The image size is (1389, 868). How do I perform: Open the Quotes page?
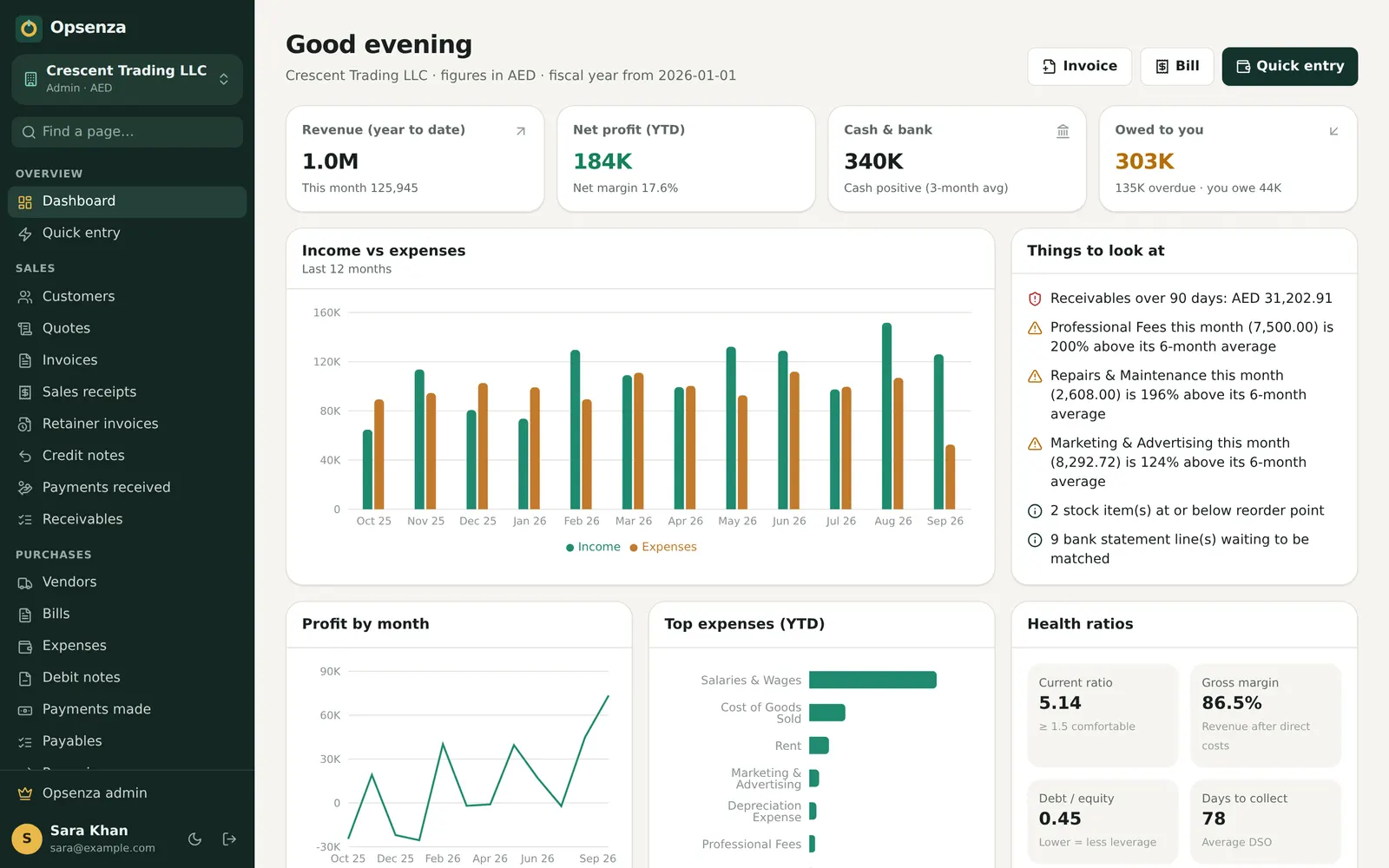pyautogui.click(x=127, y=329)
